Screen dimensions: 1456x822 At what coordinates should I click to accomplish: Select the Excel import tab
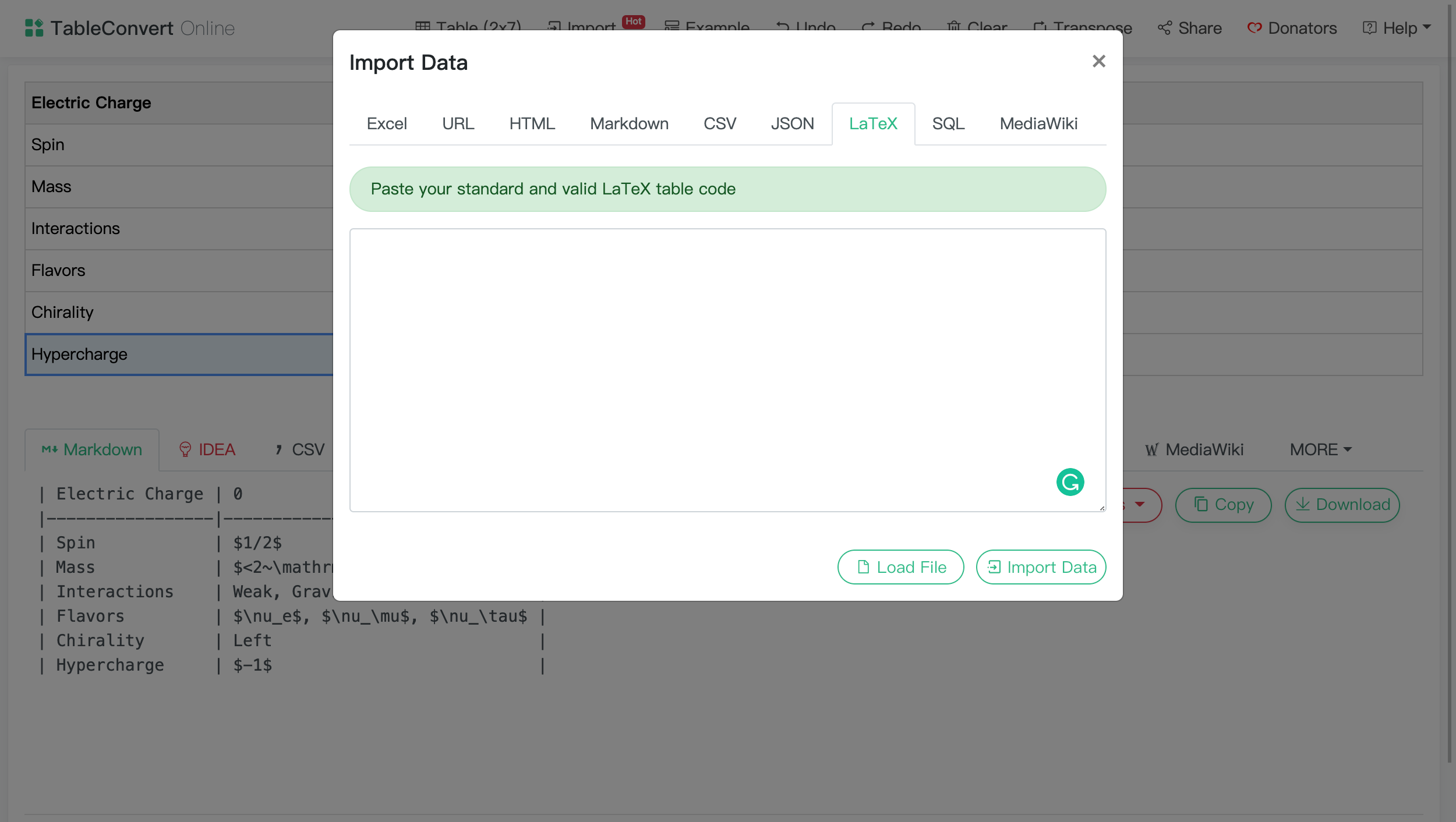point(387,123)
